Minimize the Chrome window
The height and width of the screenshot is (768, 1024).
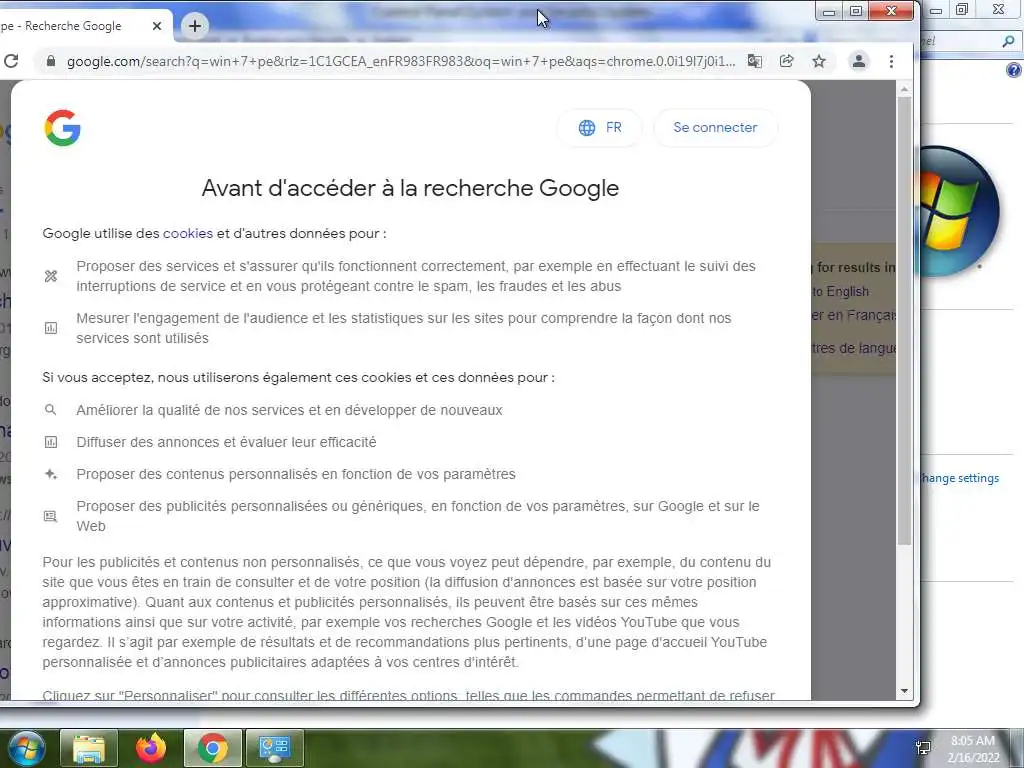tap(829, 11)
